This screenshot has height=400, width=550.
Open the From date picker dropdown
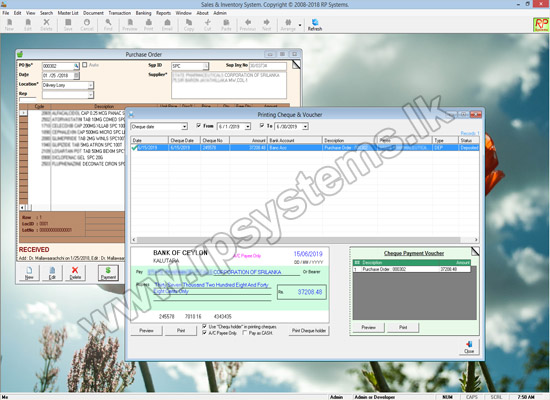click(248, 126)
